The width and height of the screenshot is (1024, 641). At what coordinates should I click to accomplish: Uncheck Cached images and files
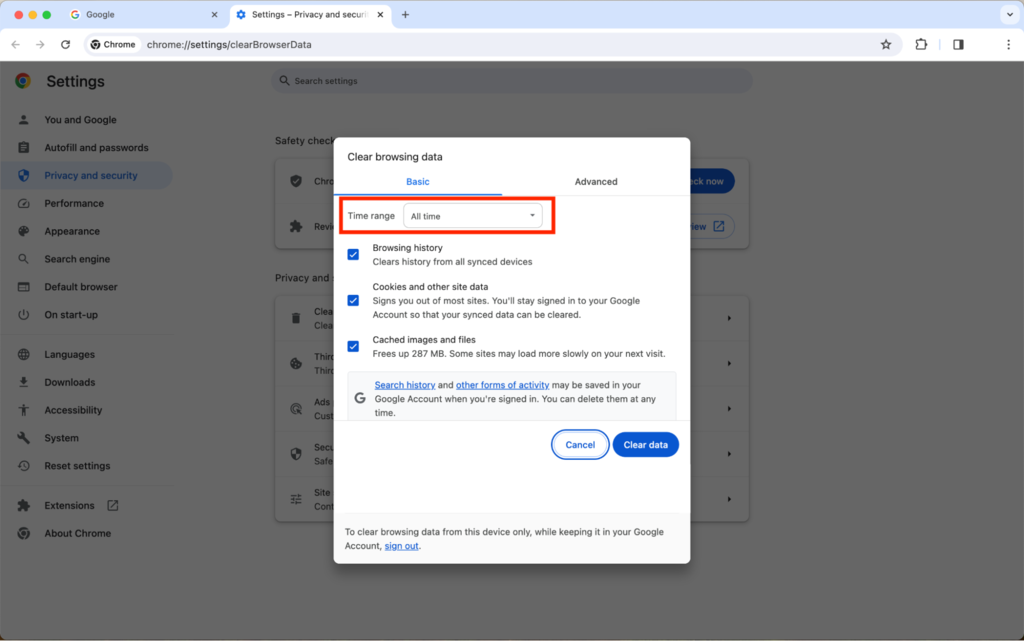353,346
